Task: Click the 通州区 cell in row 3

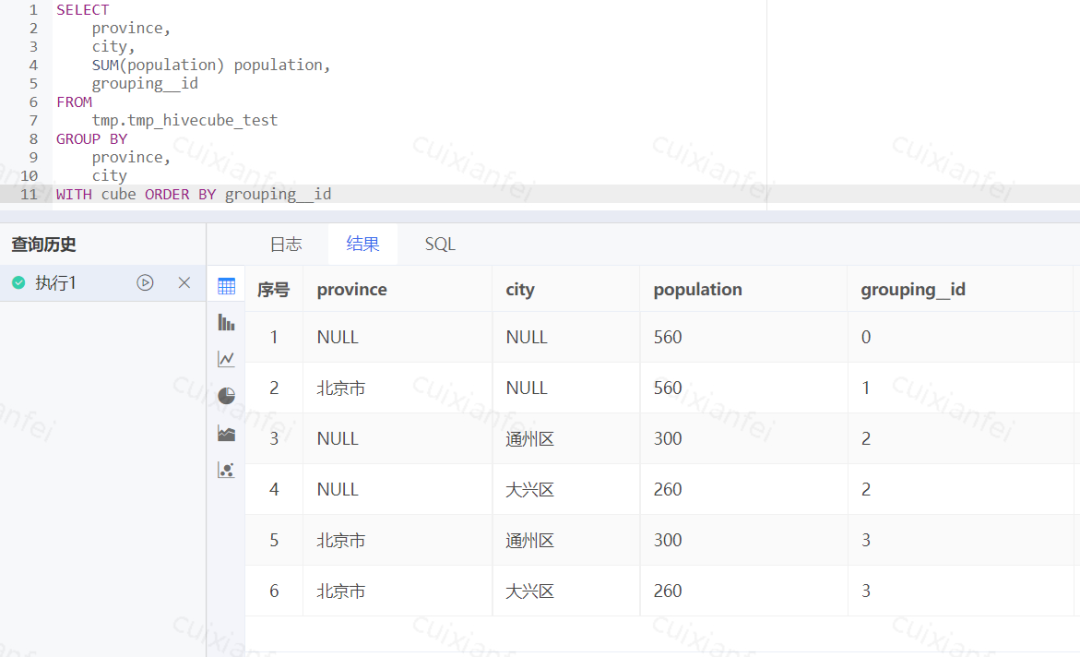Action: pyautogui.click(x=530, y=438)
